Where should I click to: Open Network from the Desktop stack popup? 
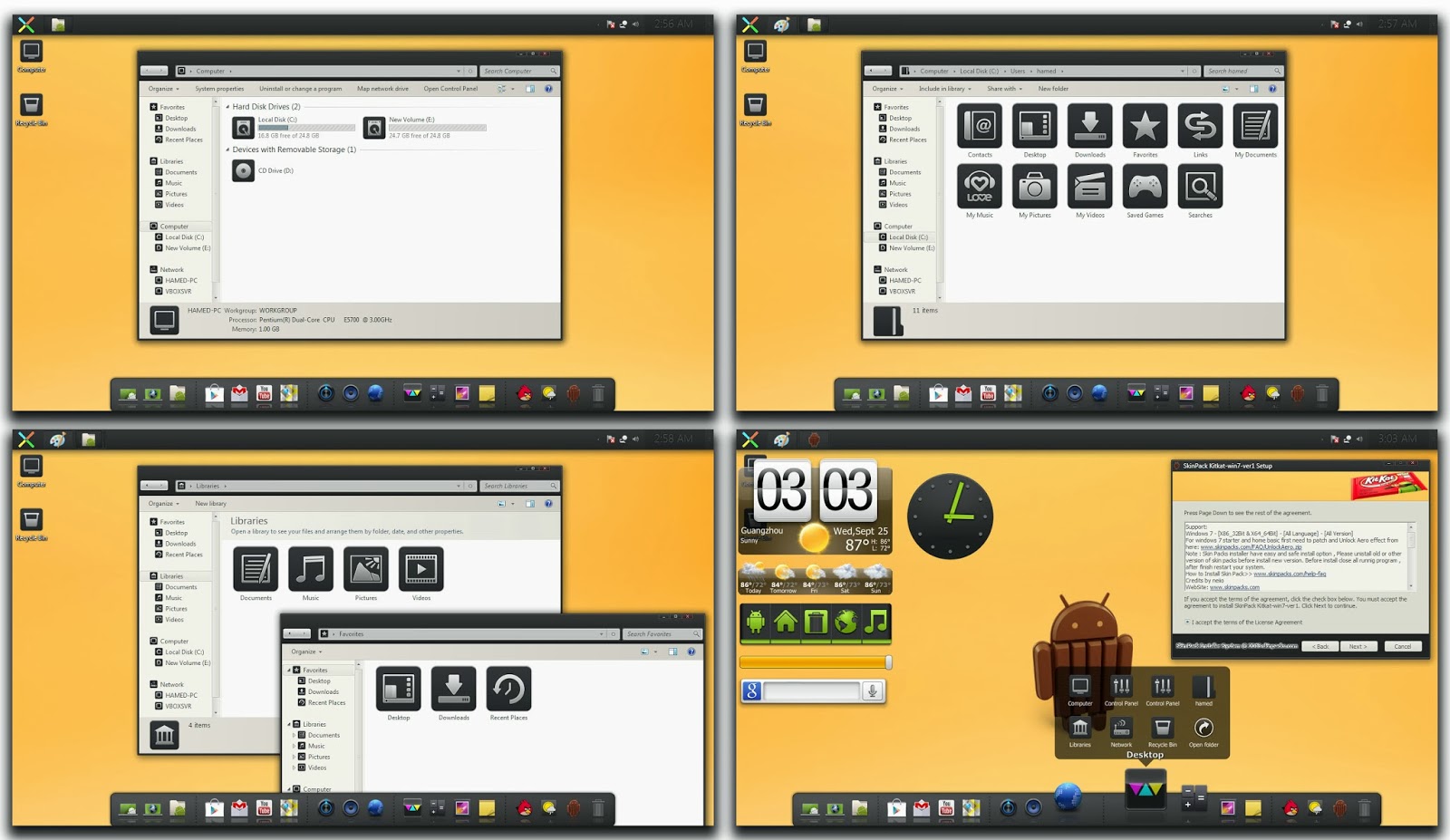(1121, 728)
